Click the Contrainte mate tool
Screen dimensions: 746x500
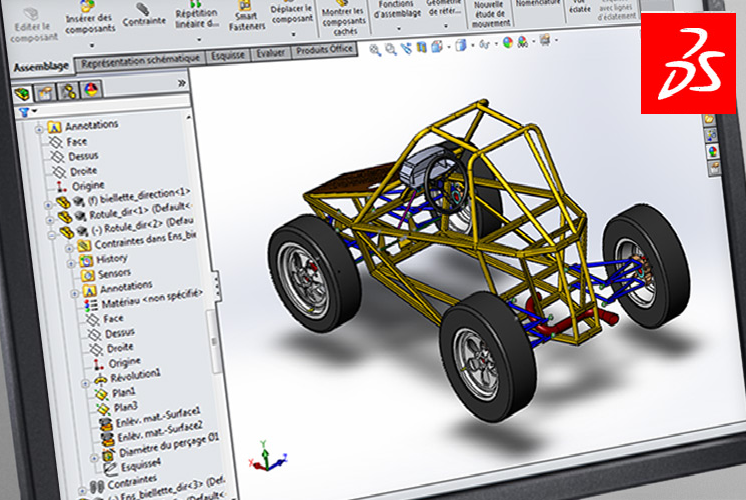[143, 20]
